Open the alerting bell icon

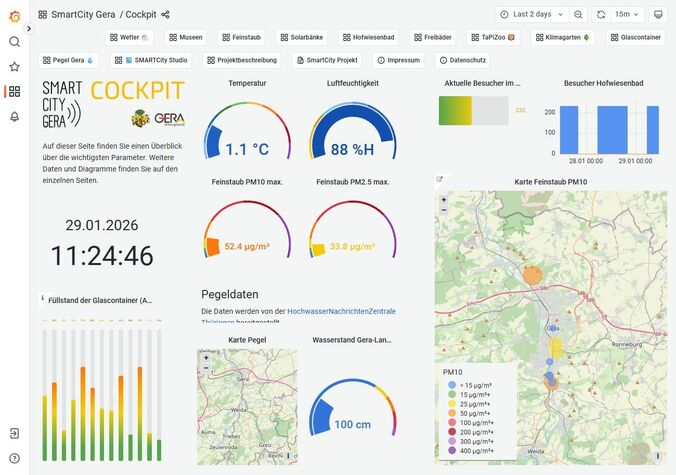tap(15, 116)
